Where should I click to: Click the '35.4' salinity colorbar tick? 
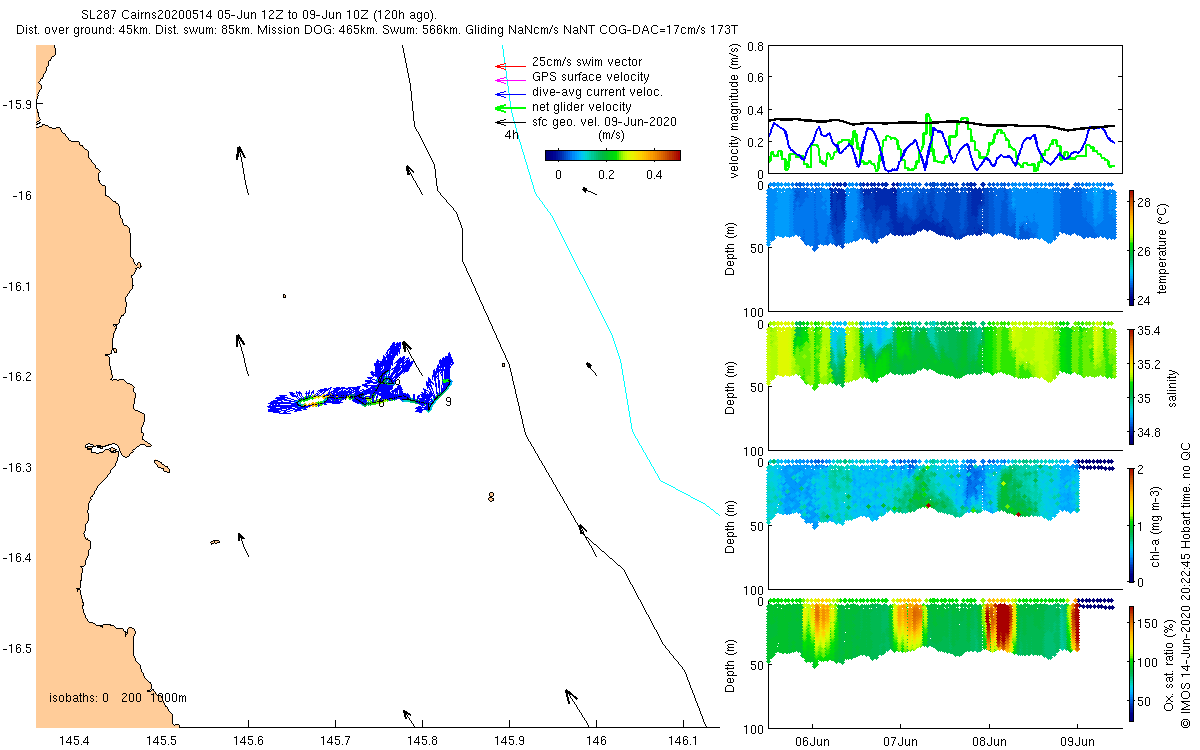(1148, 331)
